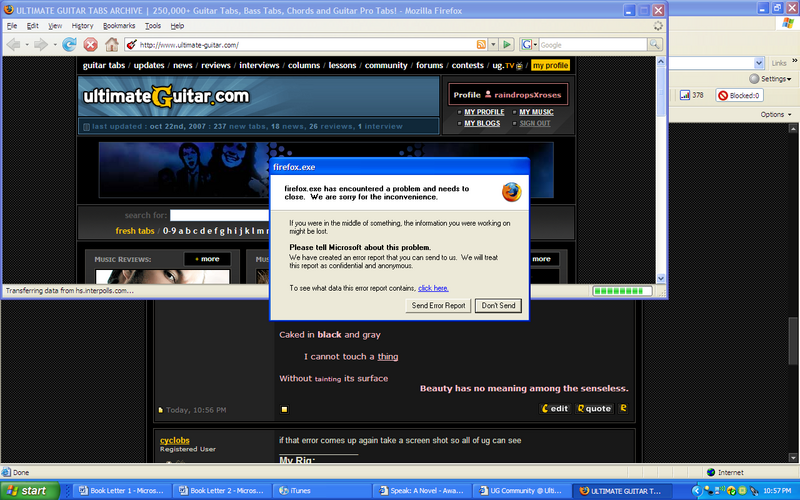Open the address bar history dropdown
This screenshot has width=800, height=500.
493,45
